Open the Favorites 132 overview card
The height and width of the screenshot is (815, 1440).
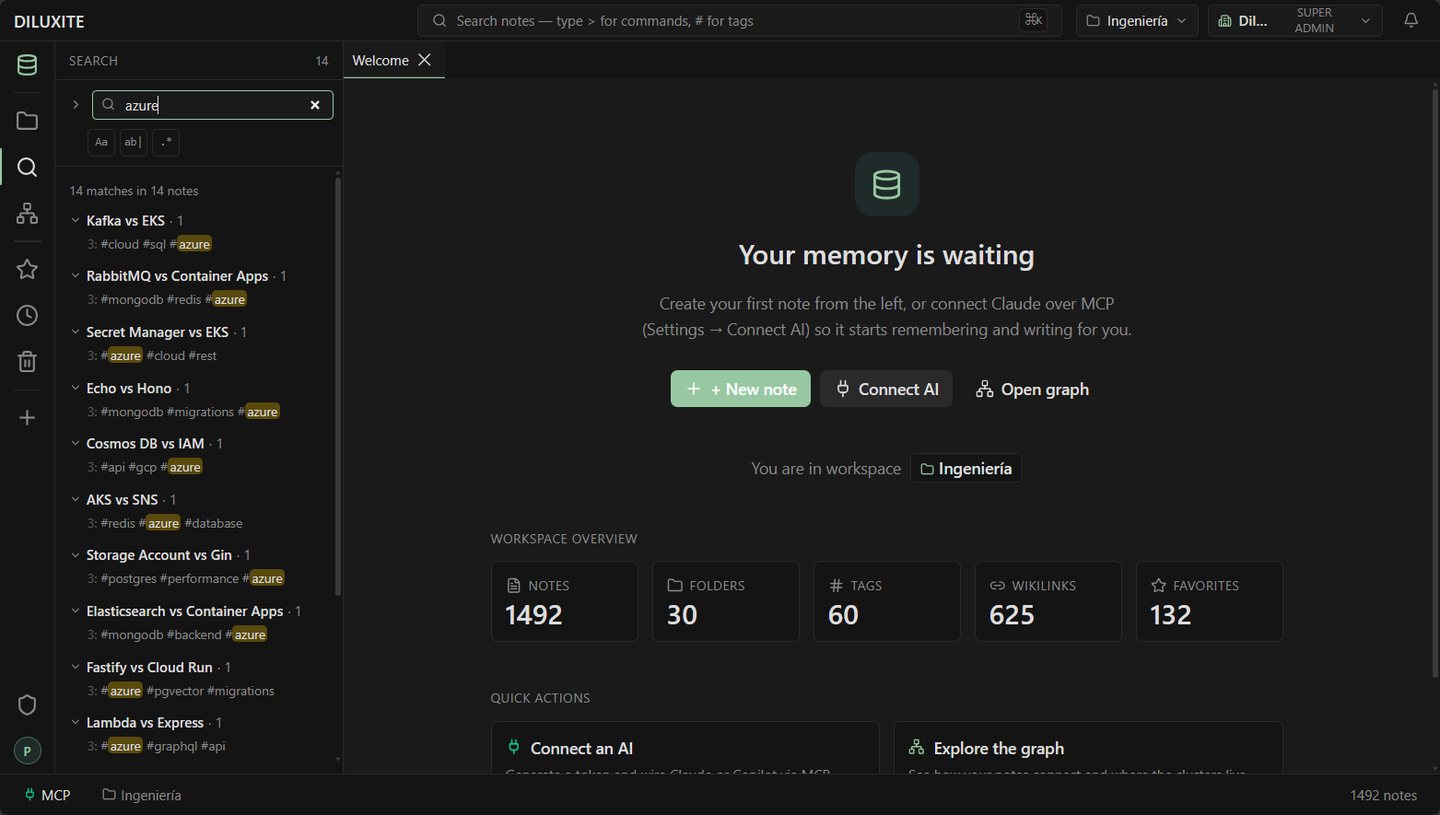coord(1209,601)
